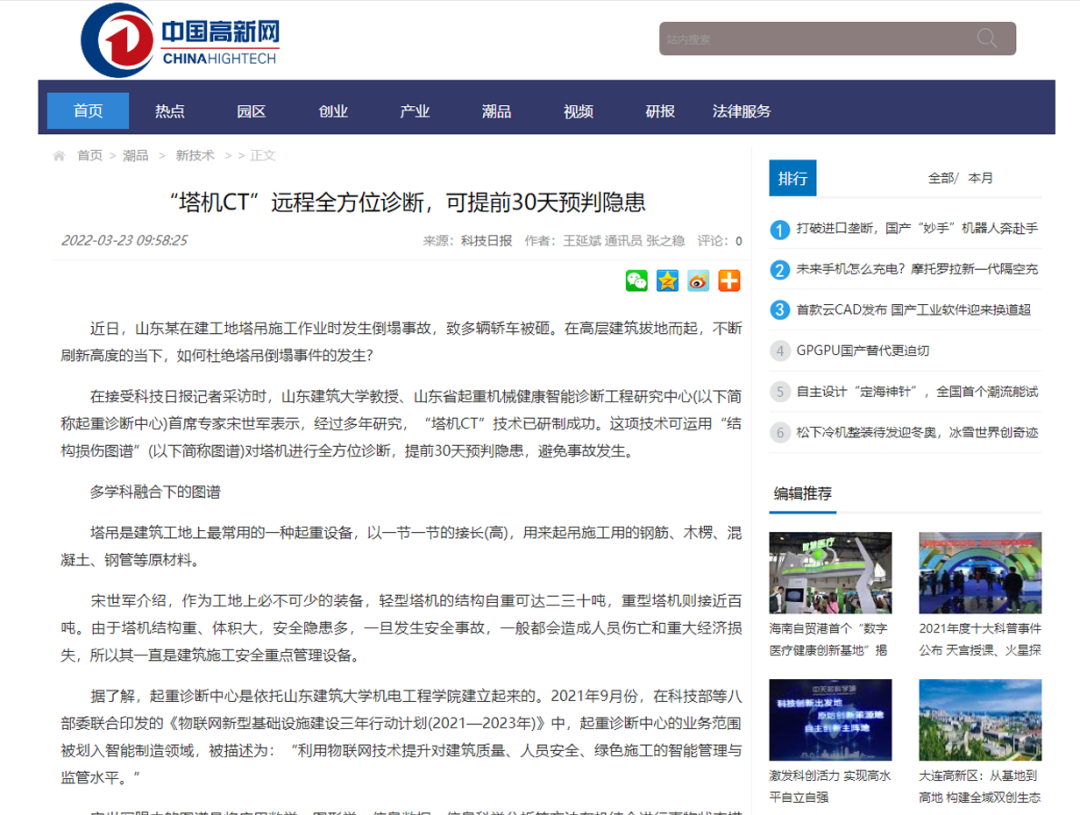Screen dimensions: 1080x815
Task: Filter the ranking by 本月
Action: click(981, 178)
